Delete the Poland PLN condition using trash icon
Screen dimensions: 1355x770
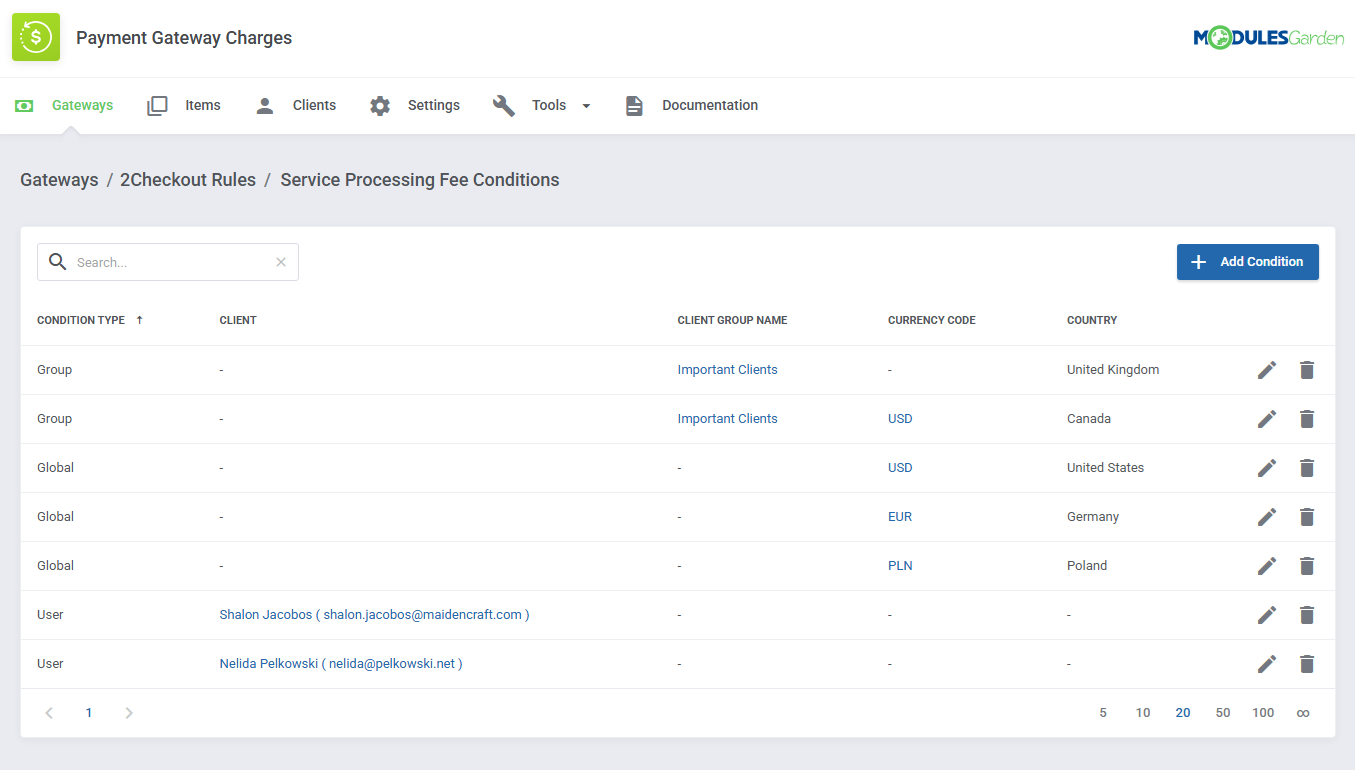click(x=1307, y=565)
